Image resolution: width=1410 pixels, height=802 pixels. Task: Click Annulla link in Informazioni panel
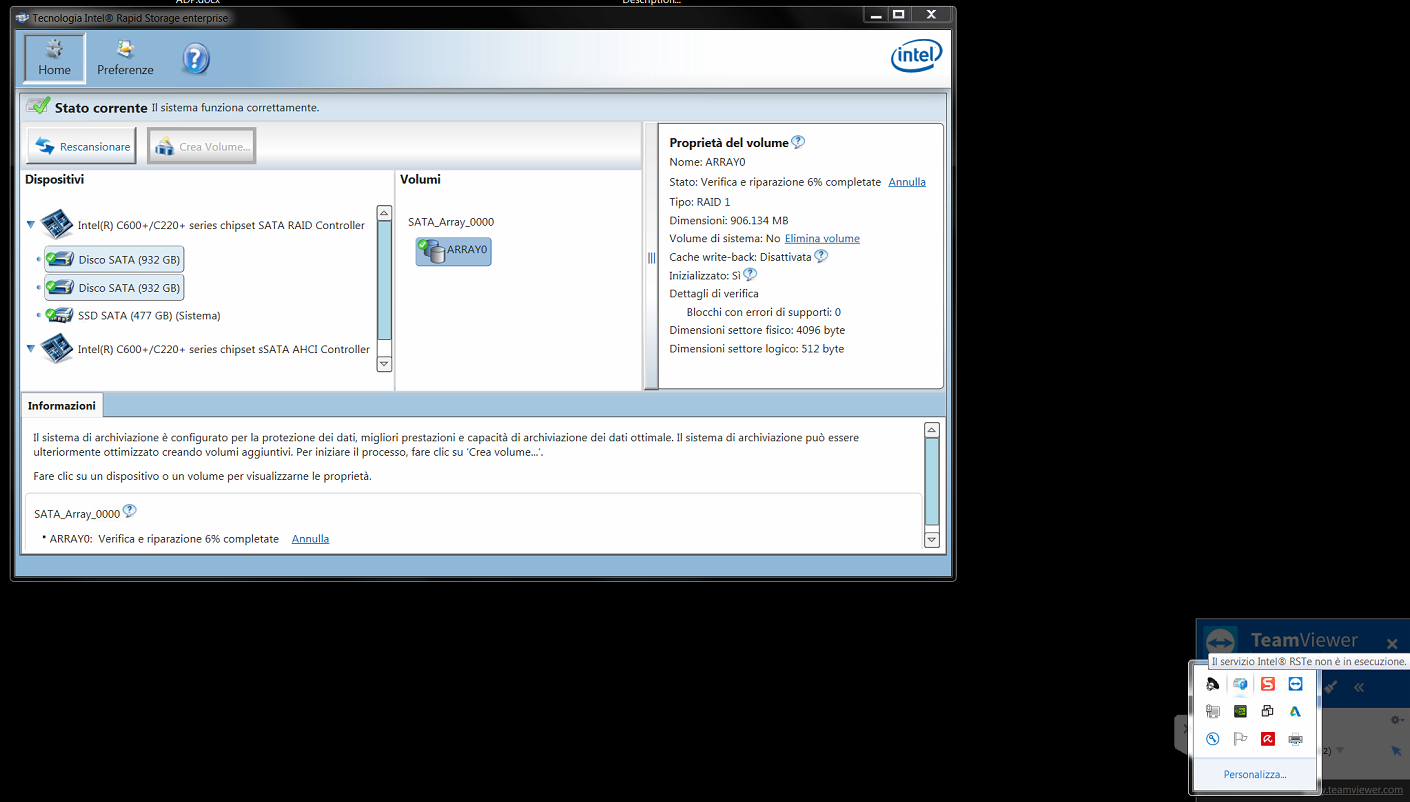[310, 538]
